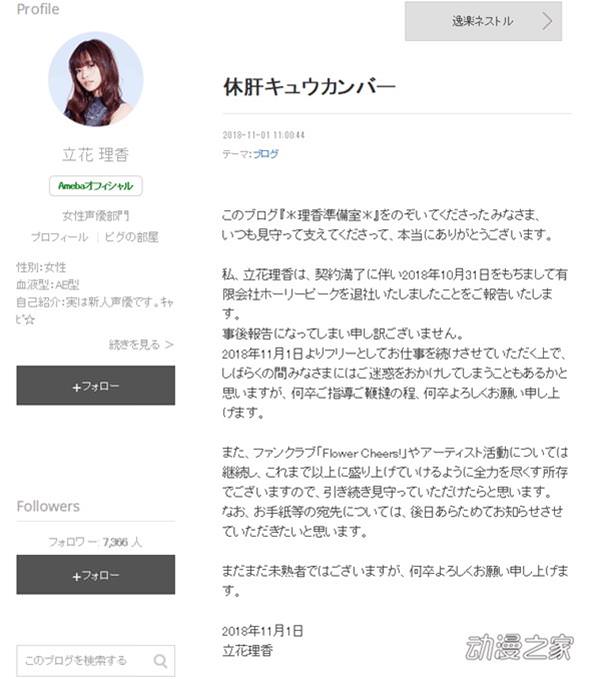Click the 女性声優部門 category link
This screenshot has height=679, width=600.
(x=96, y=216)
